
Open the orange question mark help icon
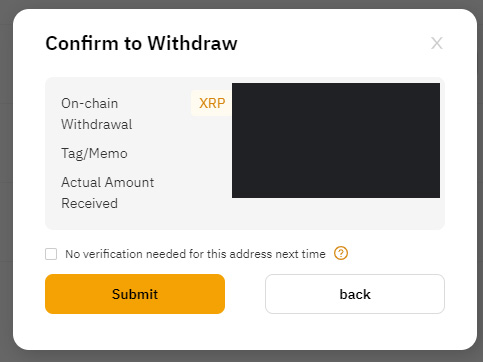click(341, 253)
